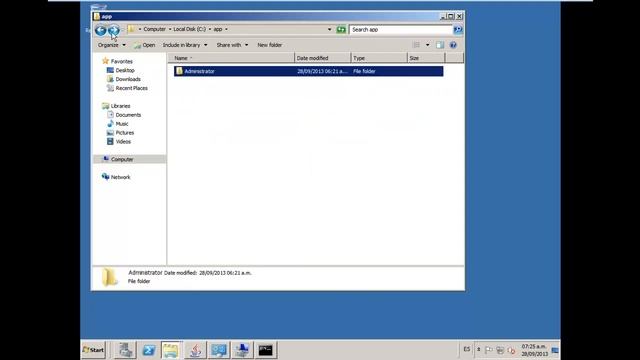Screen dimensions: 640x360
Task: Click the app segment in the breadcrumb
Action: [218, 29]
